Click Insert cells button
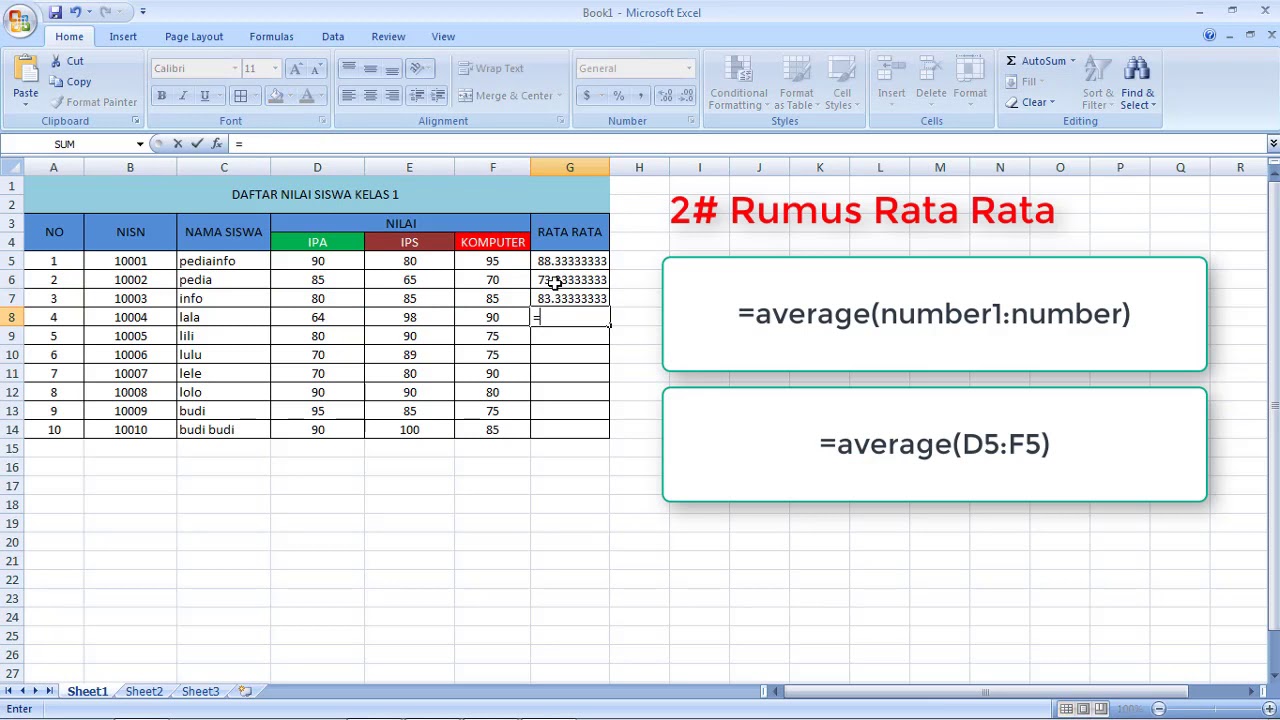Image resolution: width=1280 pixels, height=720 pixels. tap(892, 82)
